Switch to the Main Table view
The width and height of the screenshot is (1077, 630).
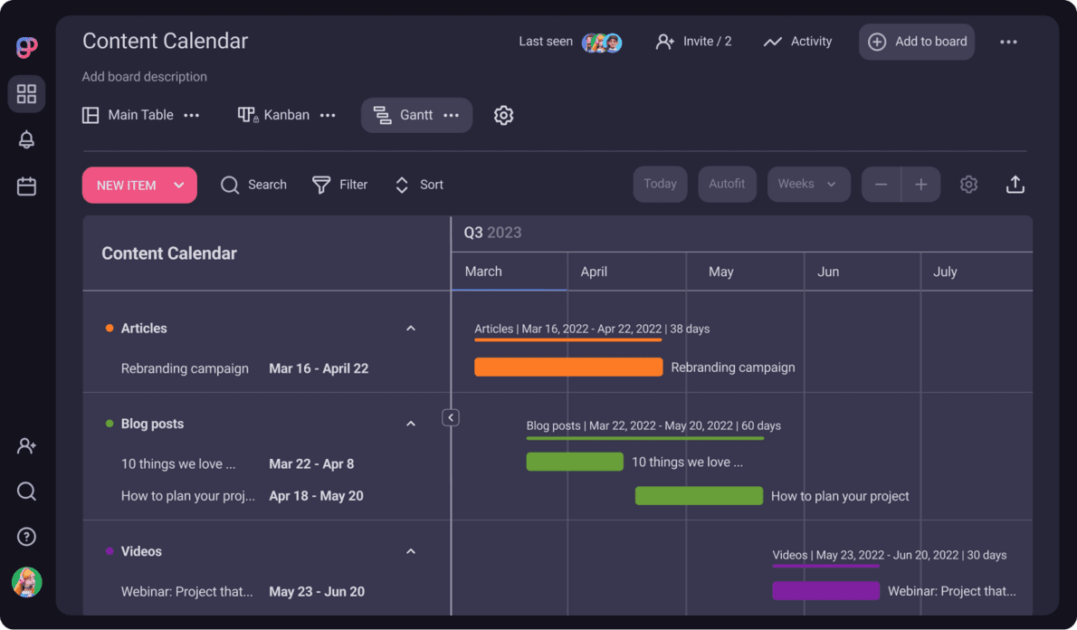pyautogui.click(x=128, y=115)
